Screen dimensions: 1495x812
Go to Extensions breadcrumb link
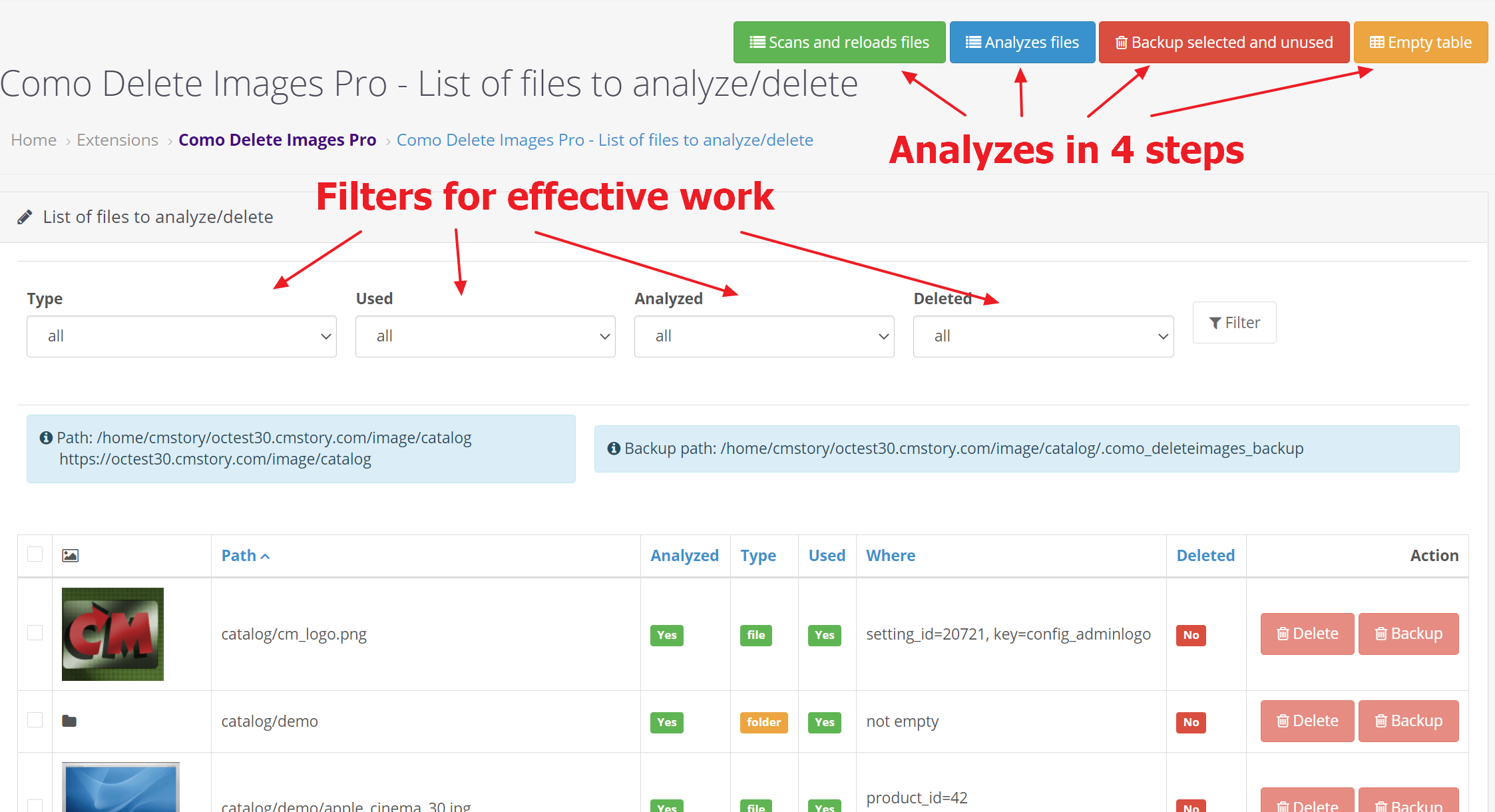tap(117, 140)
